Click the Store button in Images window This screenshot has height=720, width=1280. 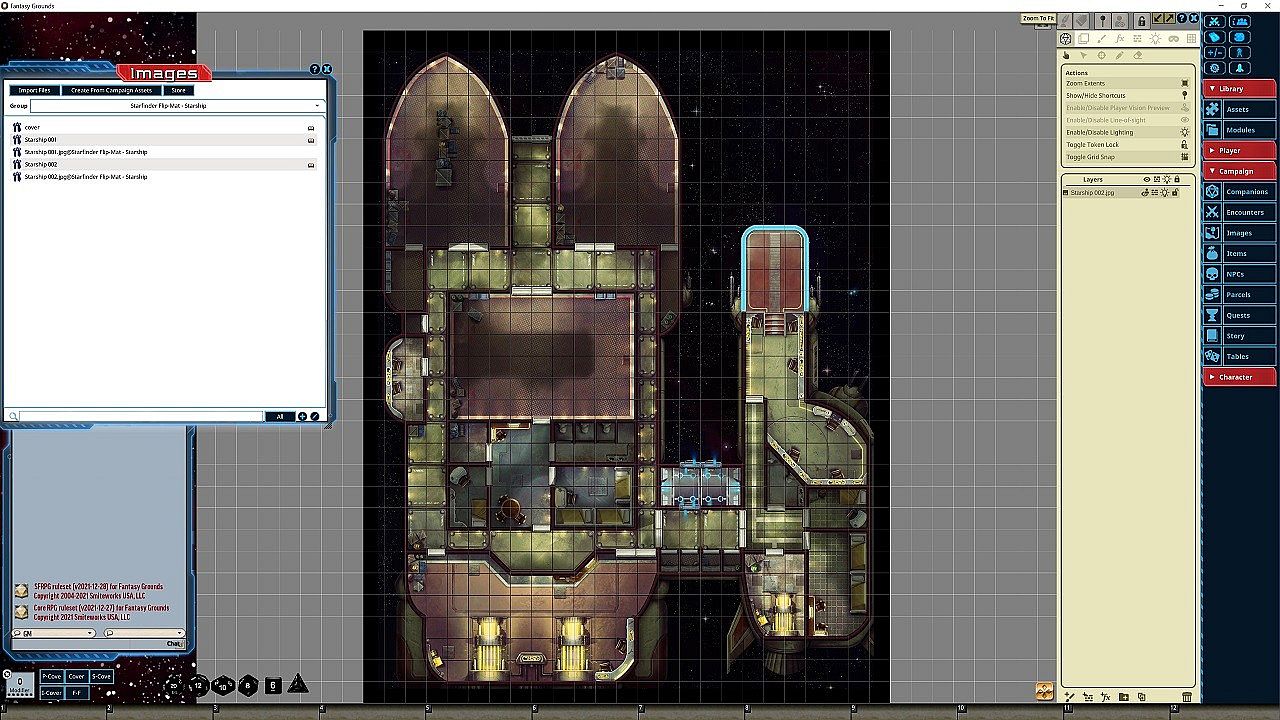pos(178,90)
